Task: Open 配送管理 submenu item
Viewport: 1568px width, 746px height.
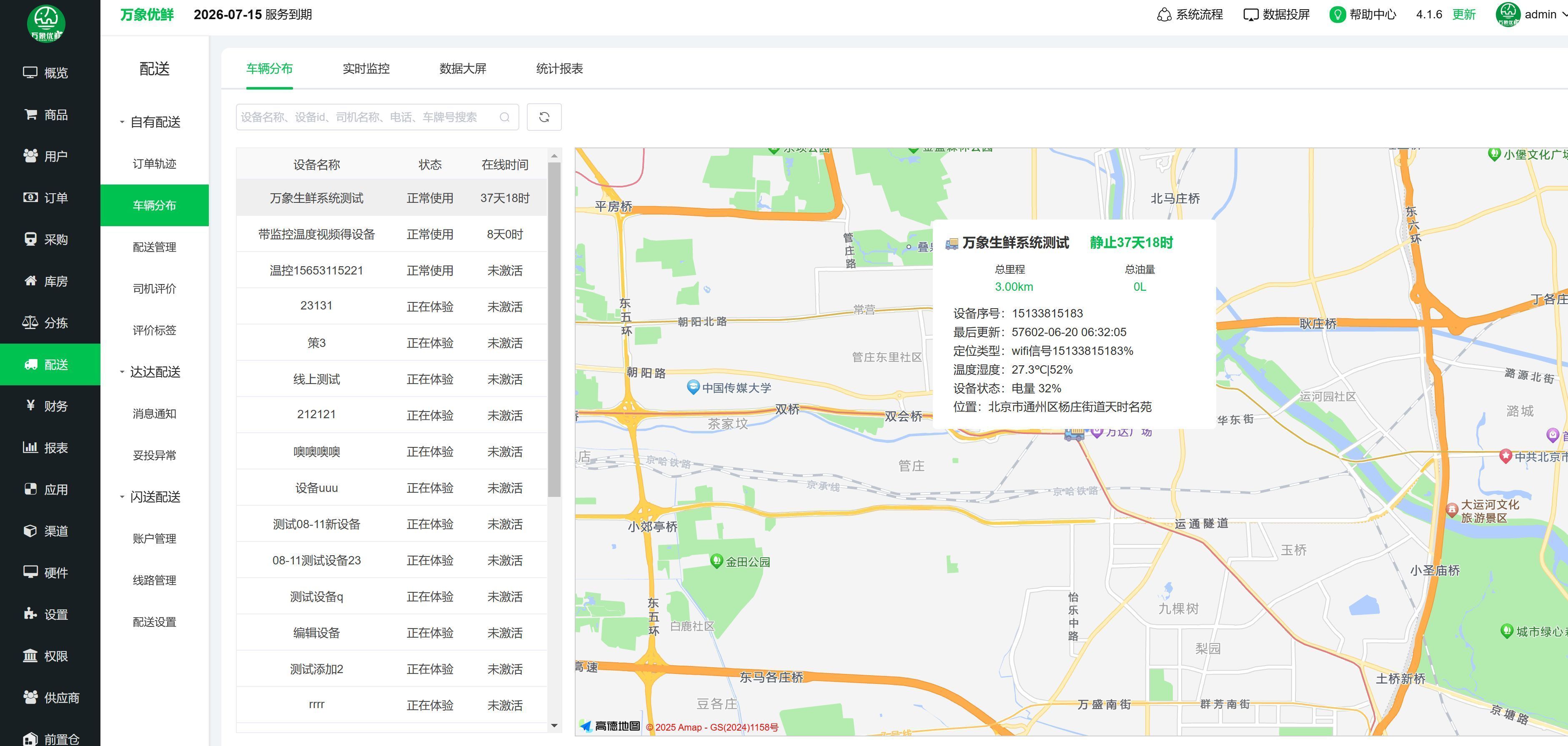Action: click(x=155, y=247)
